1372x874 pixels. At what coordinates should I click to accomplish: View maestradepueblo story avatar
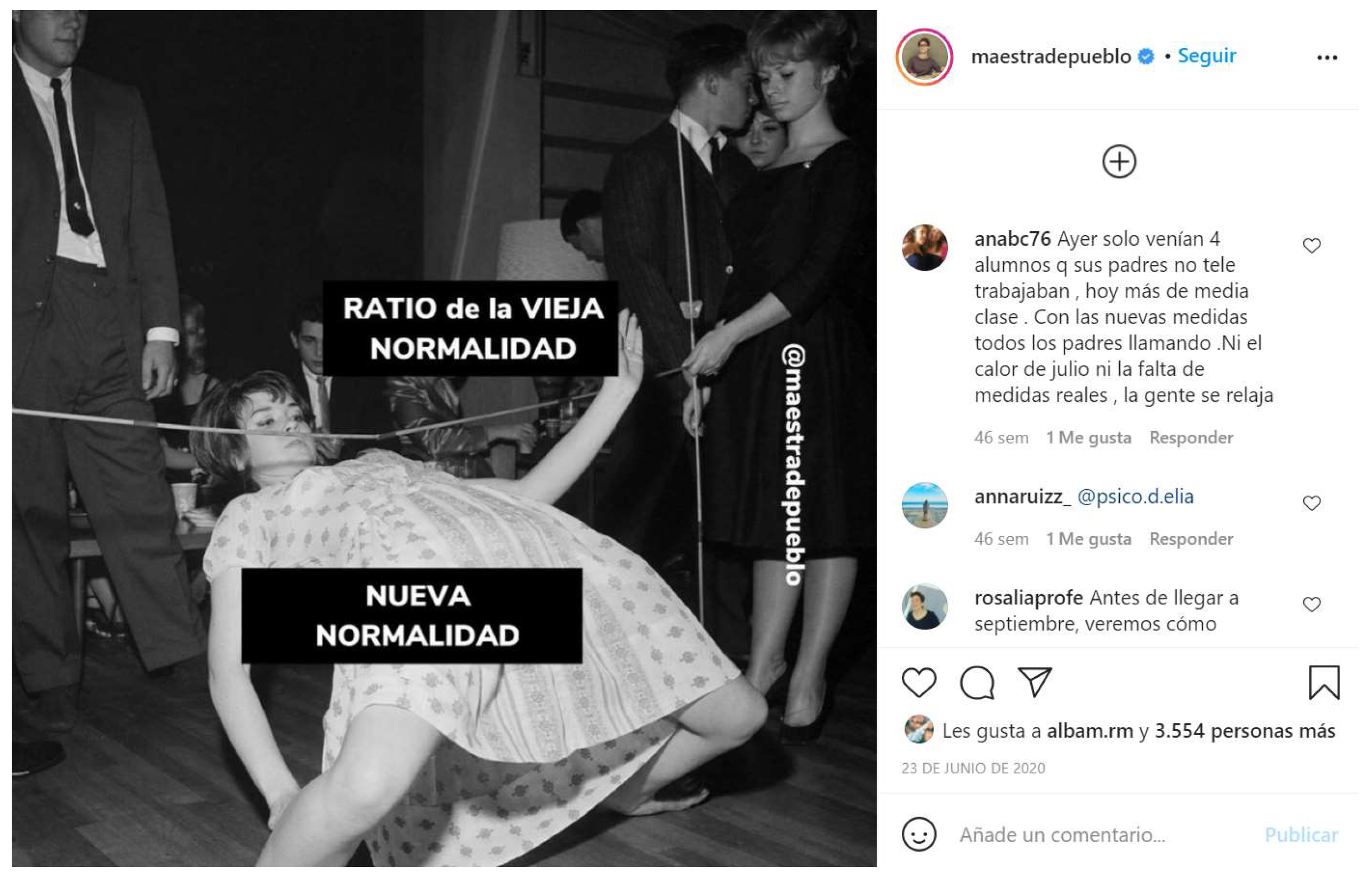[x=924, y=57]
